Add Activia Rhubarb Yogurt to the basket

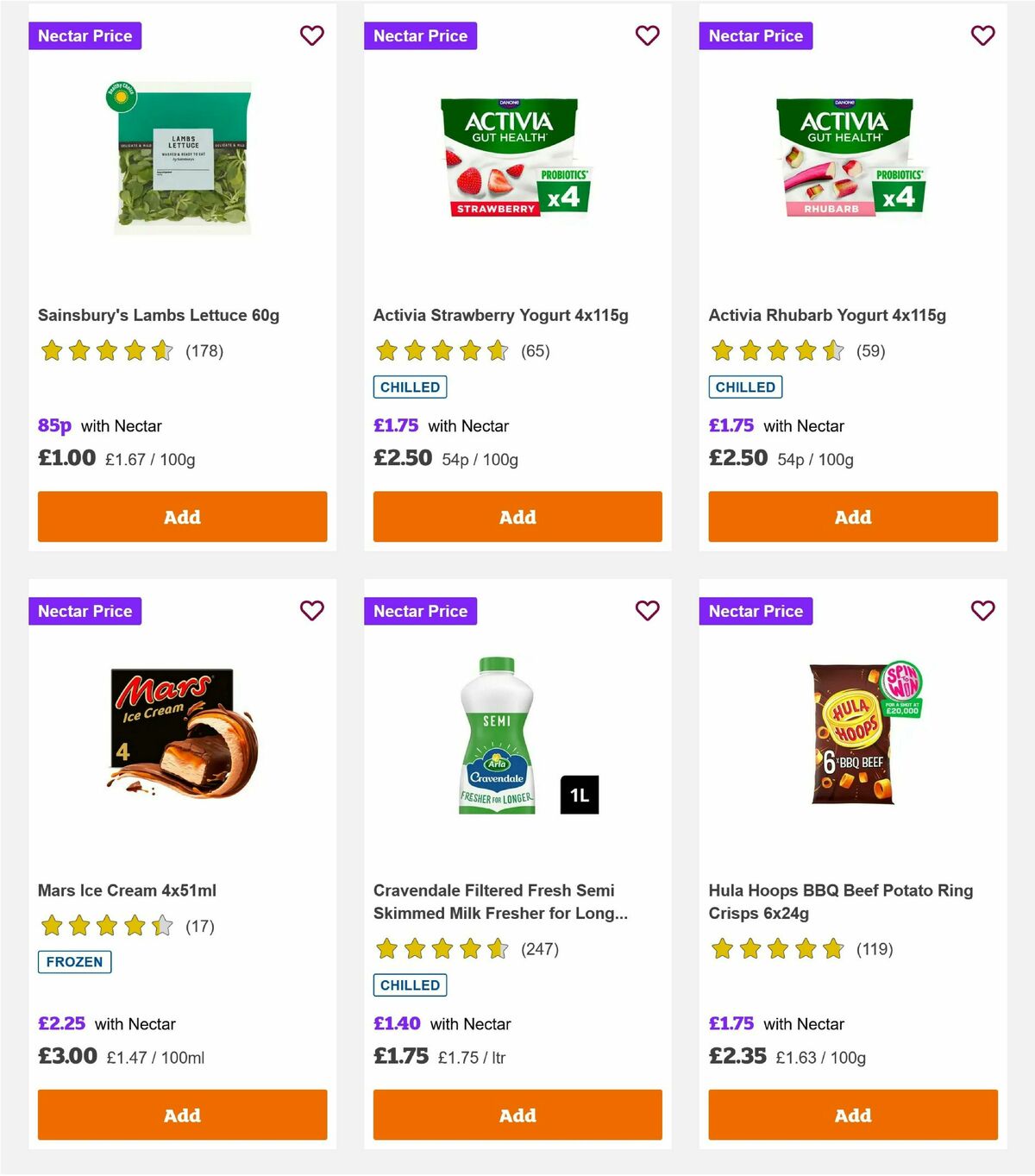pos(852,517)
